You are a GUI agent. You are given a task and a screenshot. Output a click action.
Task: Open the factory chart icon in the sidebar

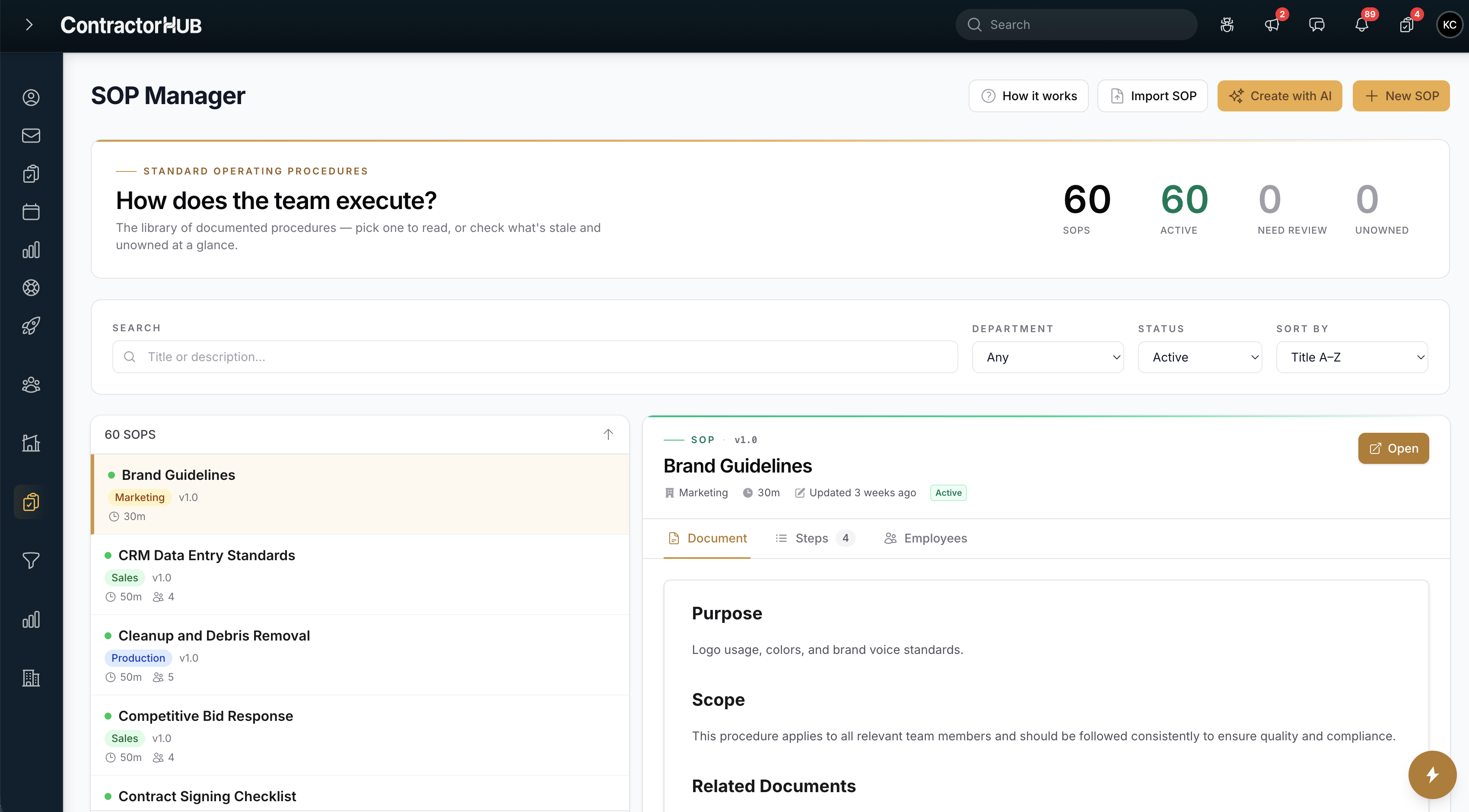31,443
